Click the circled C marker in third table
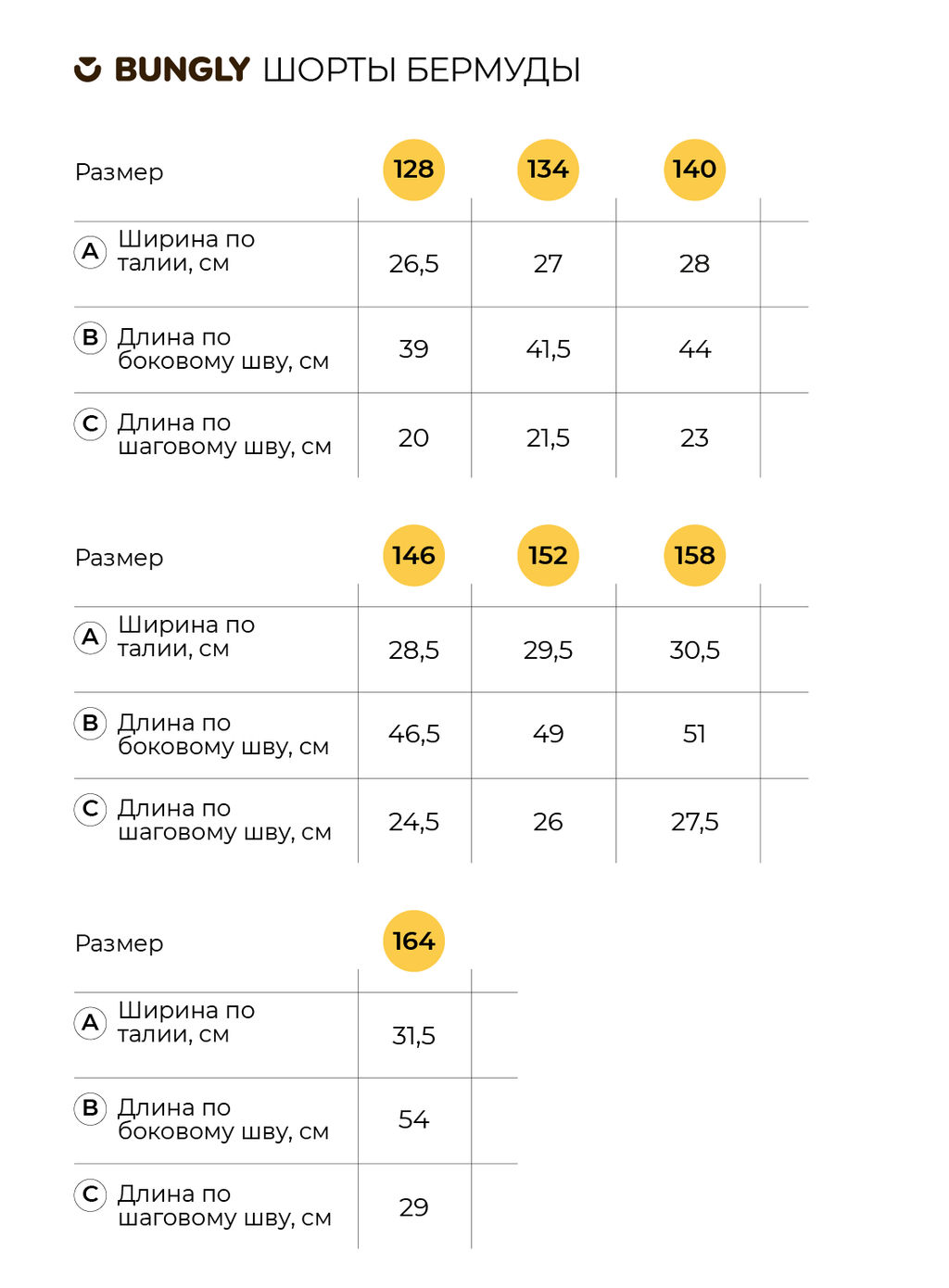Image resolution: width=949 pixels, height=1288 pixels. (x=90, y=1194)
